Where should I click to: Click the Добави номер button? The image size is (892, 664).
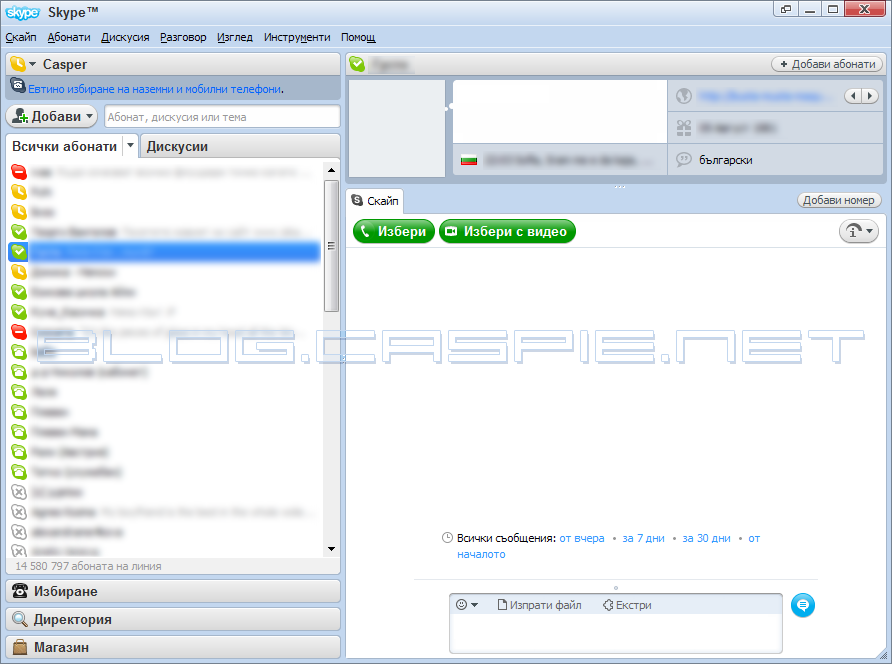click(x=839, y=200)
